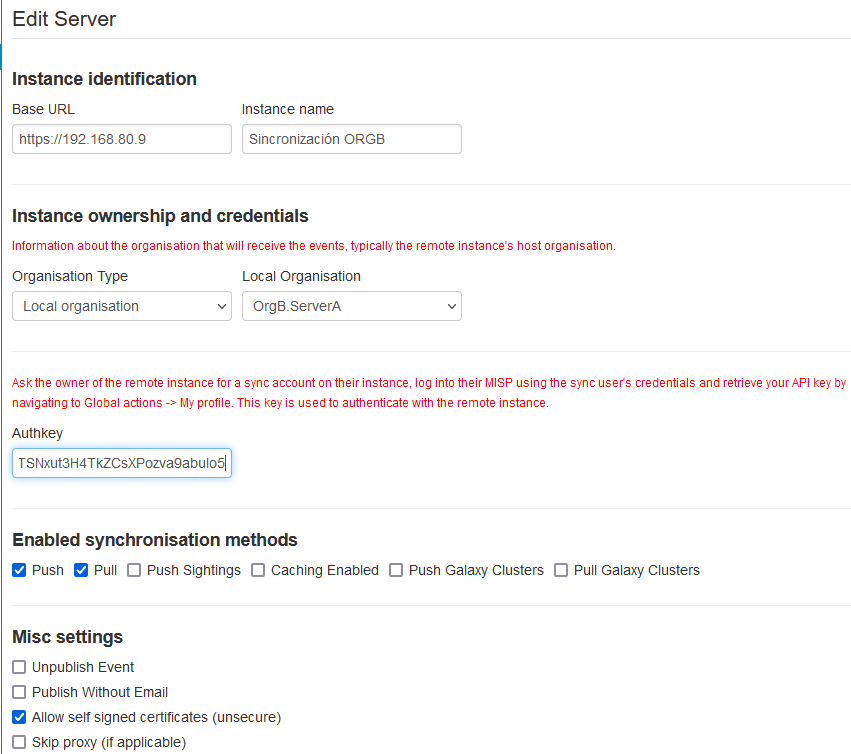Tick the Caching Enabled checkbox
The image size is (851, 754).
pos(258,570)
